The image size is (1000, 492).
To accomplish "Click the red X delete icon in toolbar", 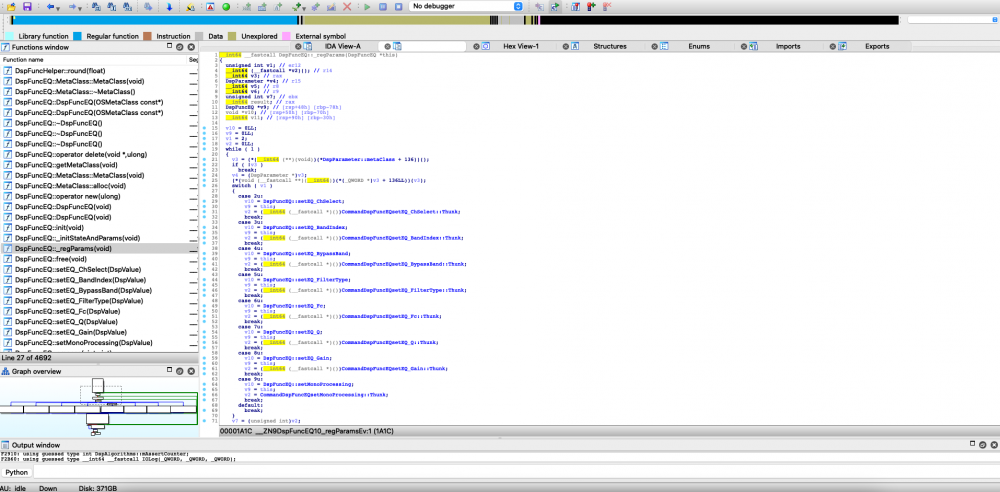I will coord(347,6).
